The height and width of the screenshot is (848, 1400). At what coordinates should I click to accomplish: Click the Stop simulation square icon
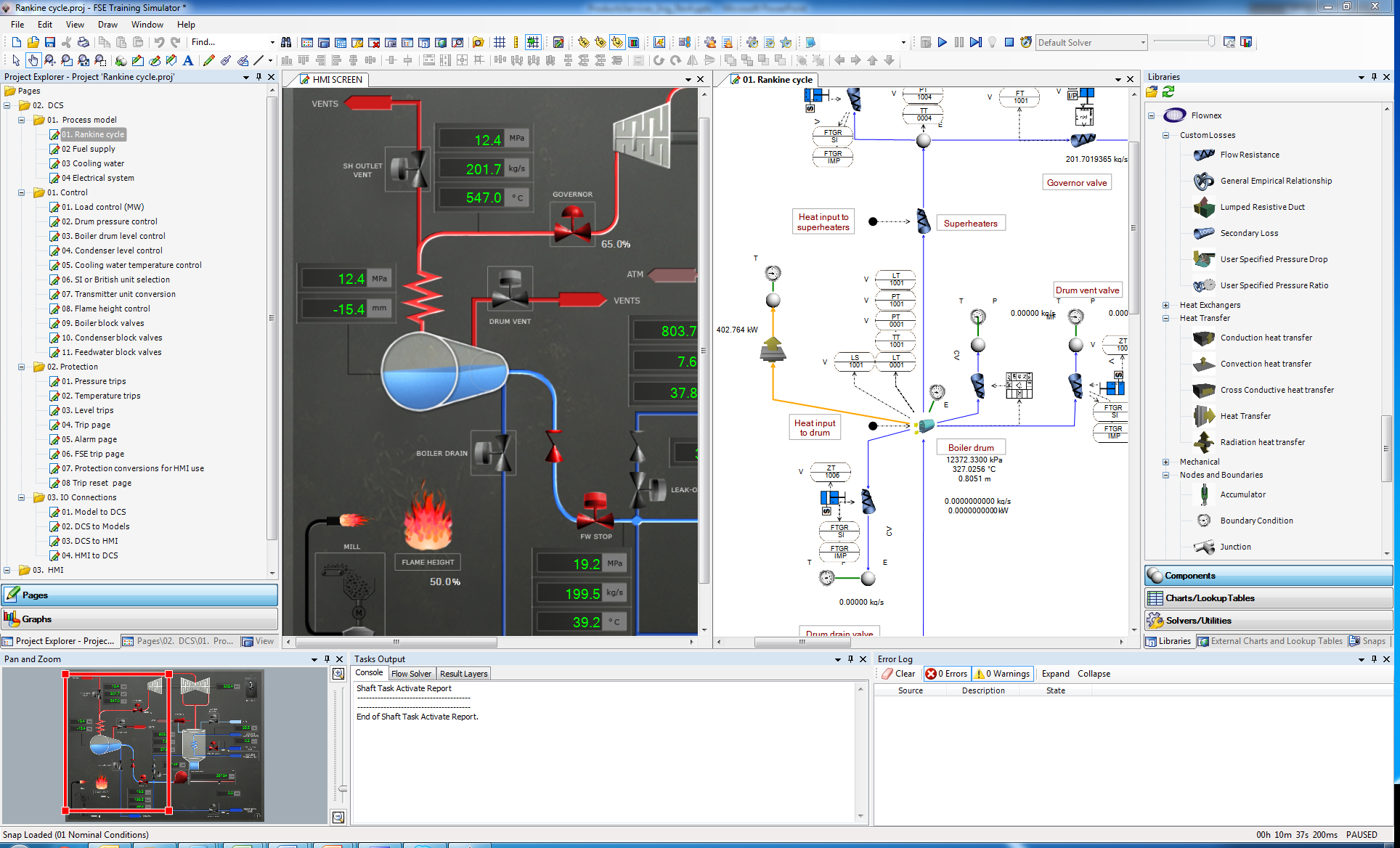(x=1009, y=42)
